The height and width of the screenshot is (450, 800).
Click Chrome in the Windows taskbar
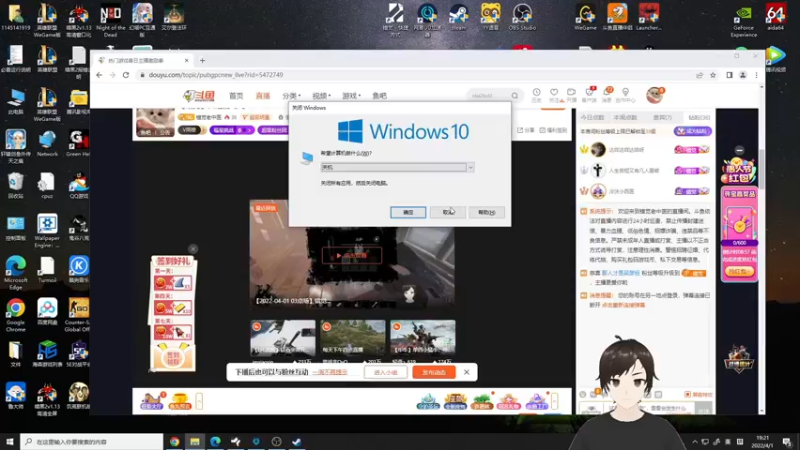tap(174, 442)
